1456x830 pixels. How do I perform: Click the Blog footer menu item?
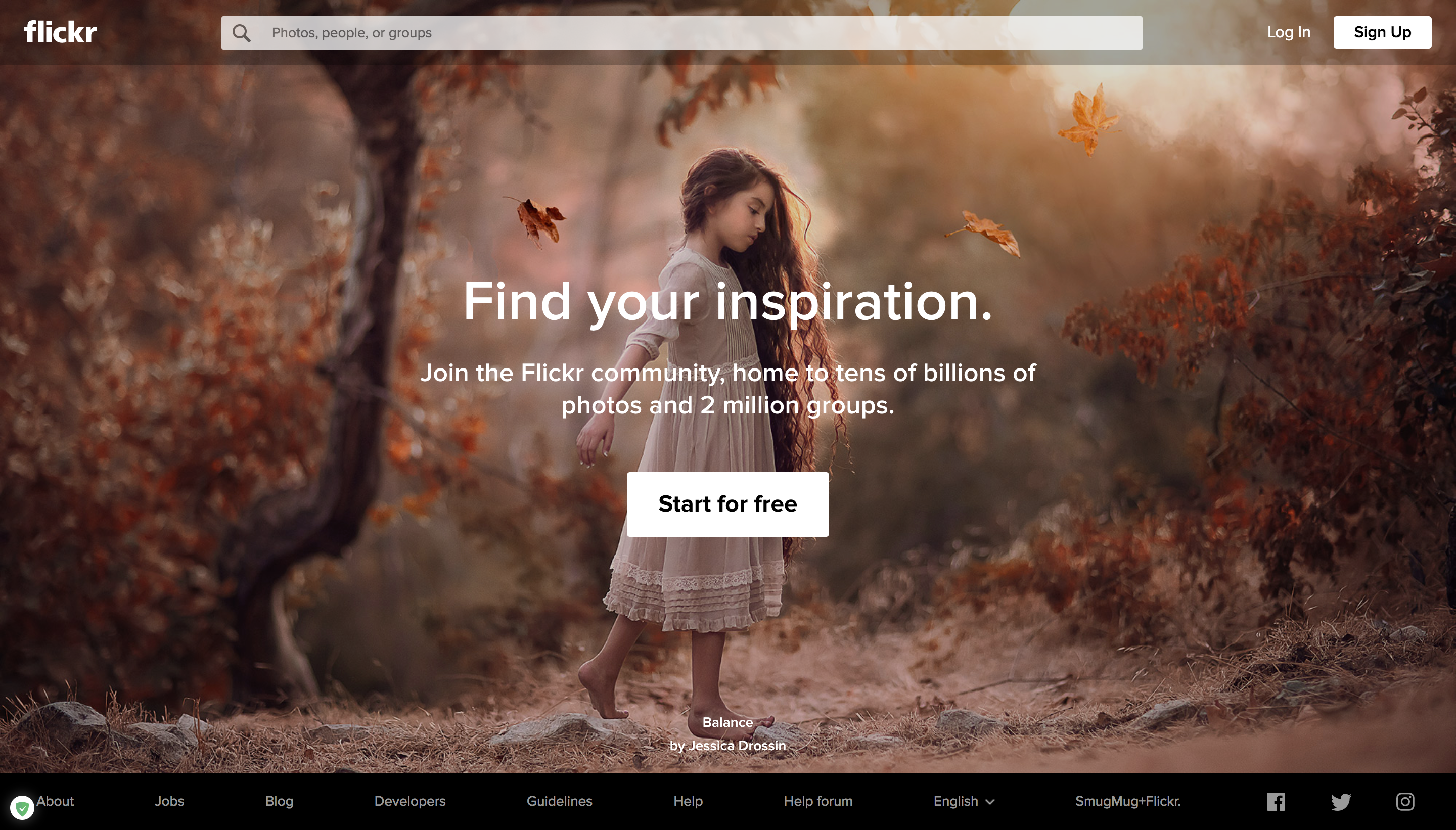pos(279,801)
